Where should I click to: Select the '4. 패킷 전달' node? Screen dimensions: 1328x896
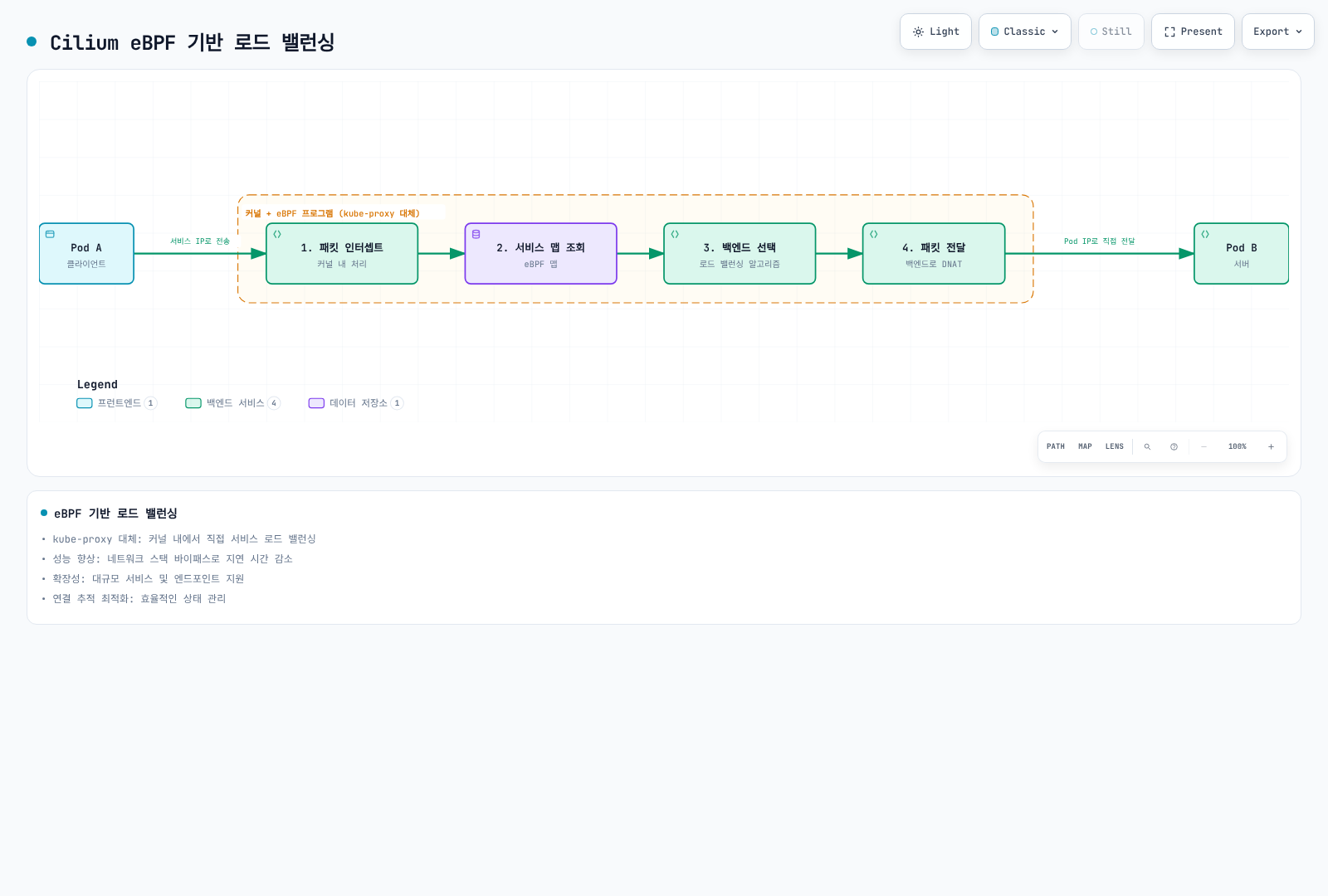coord(934,254)
